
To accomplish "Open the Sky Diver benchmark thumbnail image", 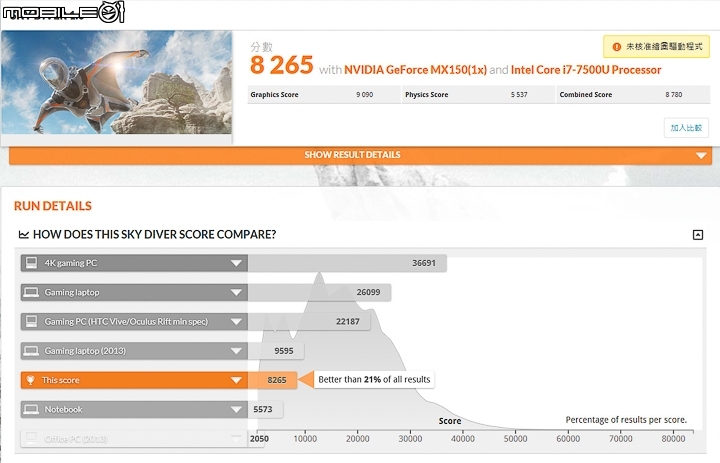I will pos(117,83).
